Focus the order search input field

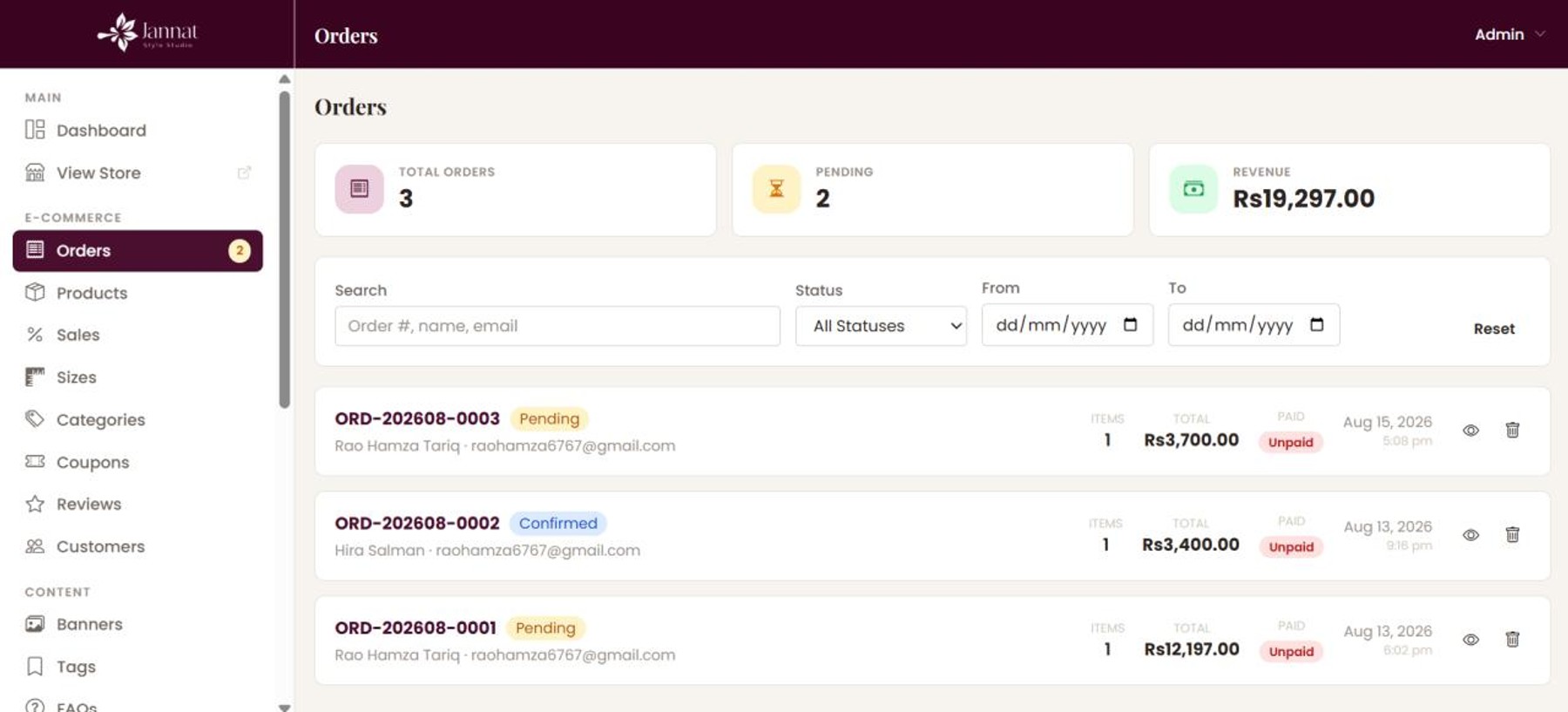pos(558,325)
